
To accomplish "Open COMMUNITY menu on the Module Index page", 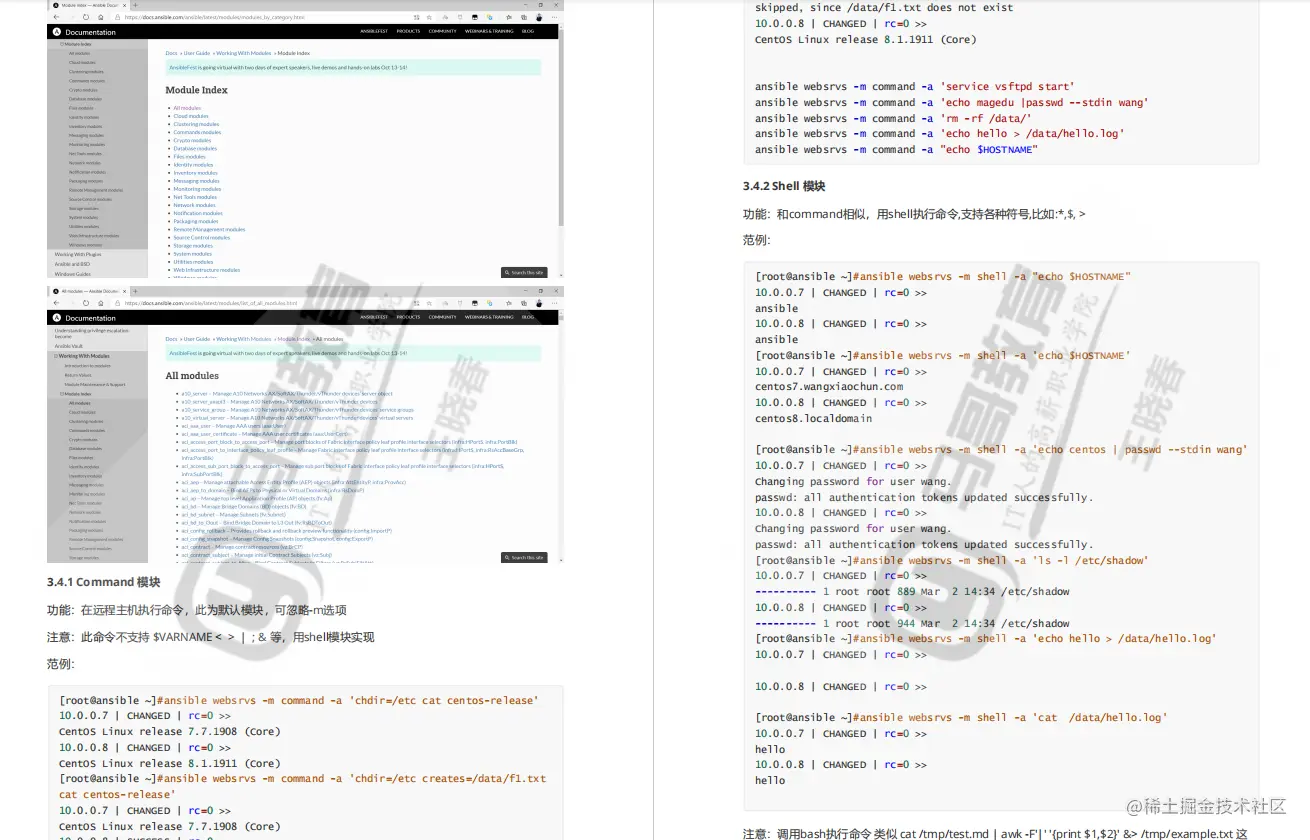I will coord(442,32).
